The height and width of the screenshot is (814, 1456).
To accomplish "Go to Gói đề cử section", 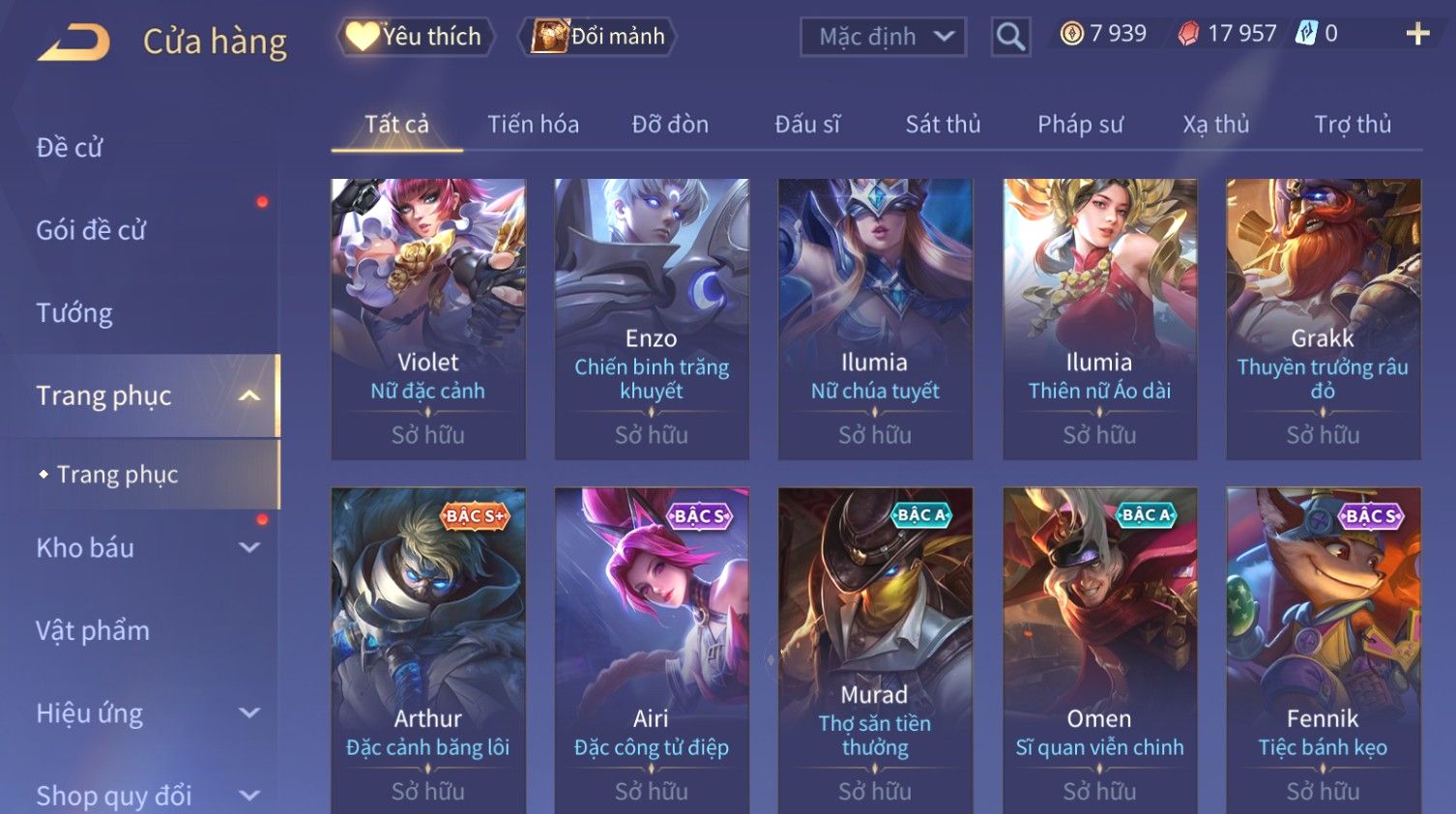I will tap(91, 230).
